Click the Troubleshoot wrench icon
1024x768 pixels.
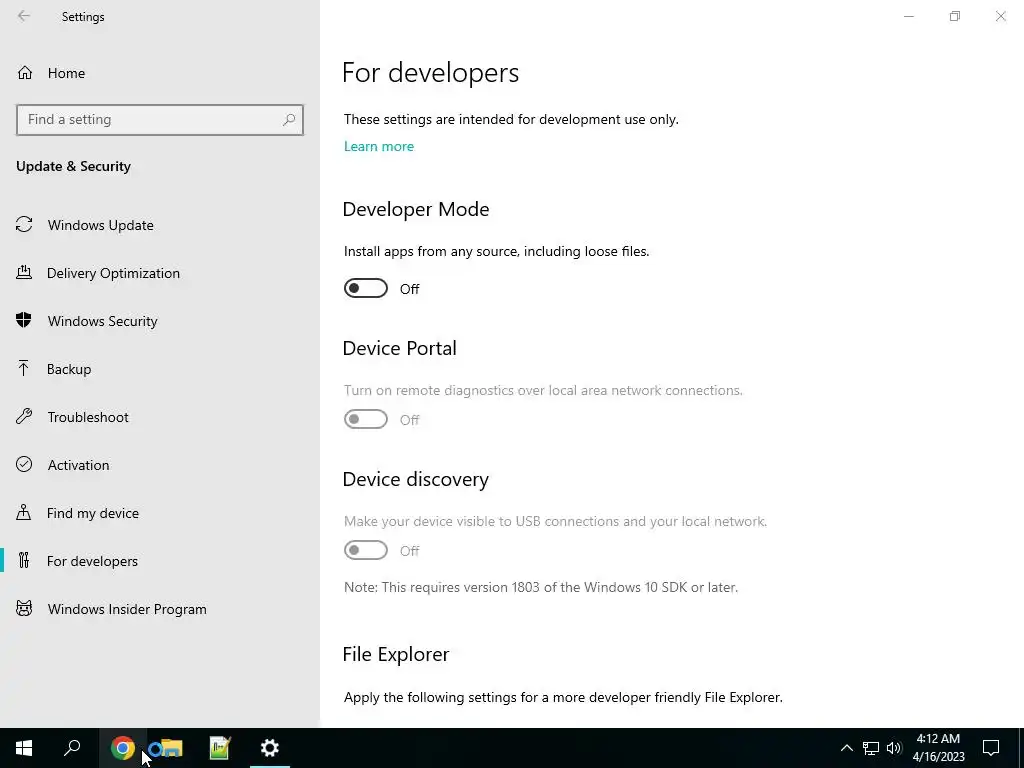[x=24, y=416]
